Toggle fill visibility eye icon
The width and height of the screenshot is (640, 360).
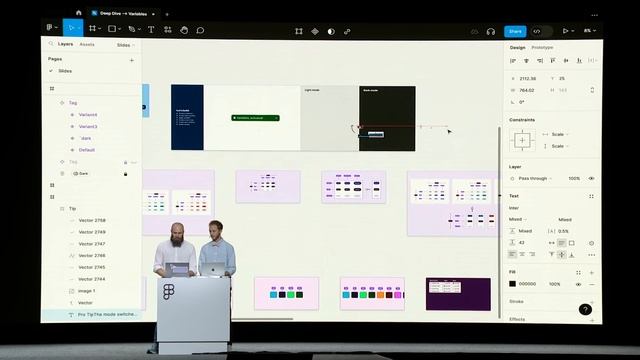tap(578, 284)
